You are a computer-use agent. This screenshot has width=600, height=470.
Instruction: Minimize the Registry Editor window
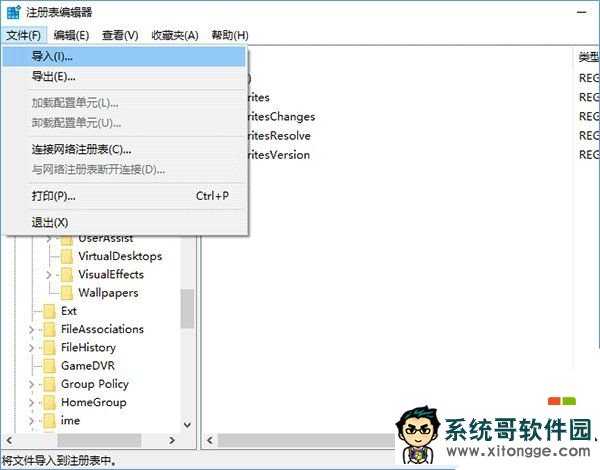(x=582, y=12)
